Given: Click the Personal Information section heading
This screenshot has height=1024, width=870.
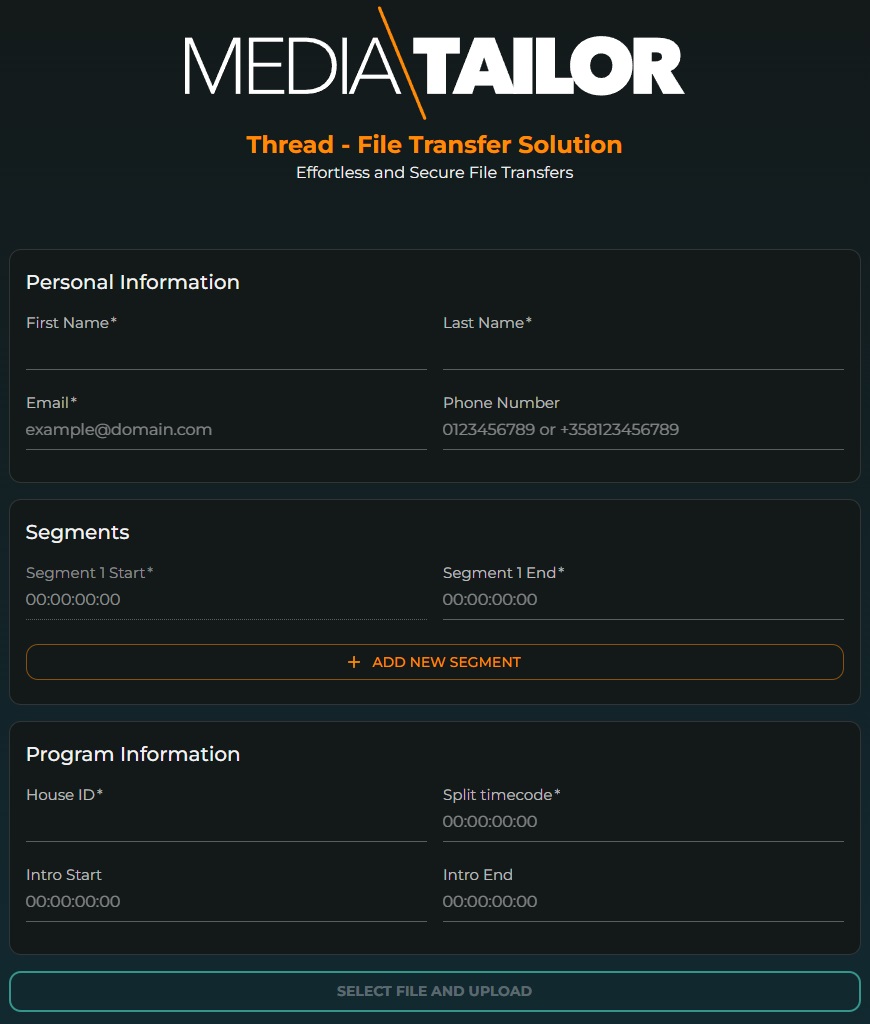Looking at the screenshot, I should point(133,282).
